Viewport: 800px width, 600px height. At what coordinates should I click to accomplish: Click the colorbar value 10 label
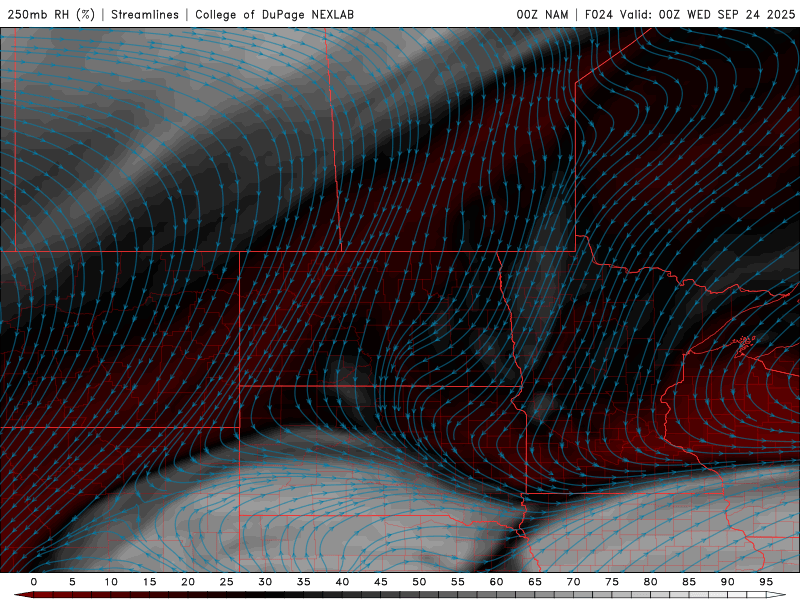coord(111,582)
